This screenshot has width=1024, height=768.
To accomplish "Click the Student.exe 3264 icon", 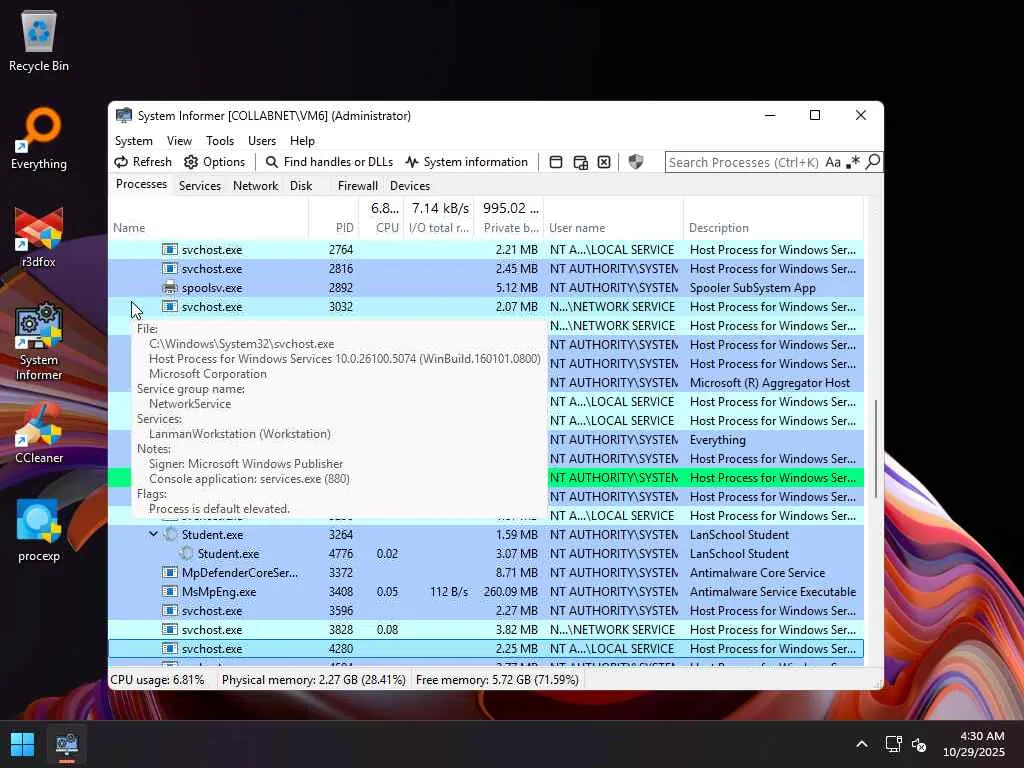I will click(170, 534).
